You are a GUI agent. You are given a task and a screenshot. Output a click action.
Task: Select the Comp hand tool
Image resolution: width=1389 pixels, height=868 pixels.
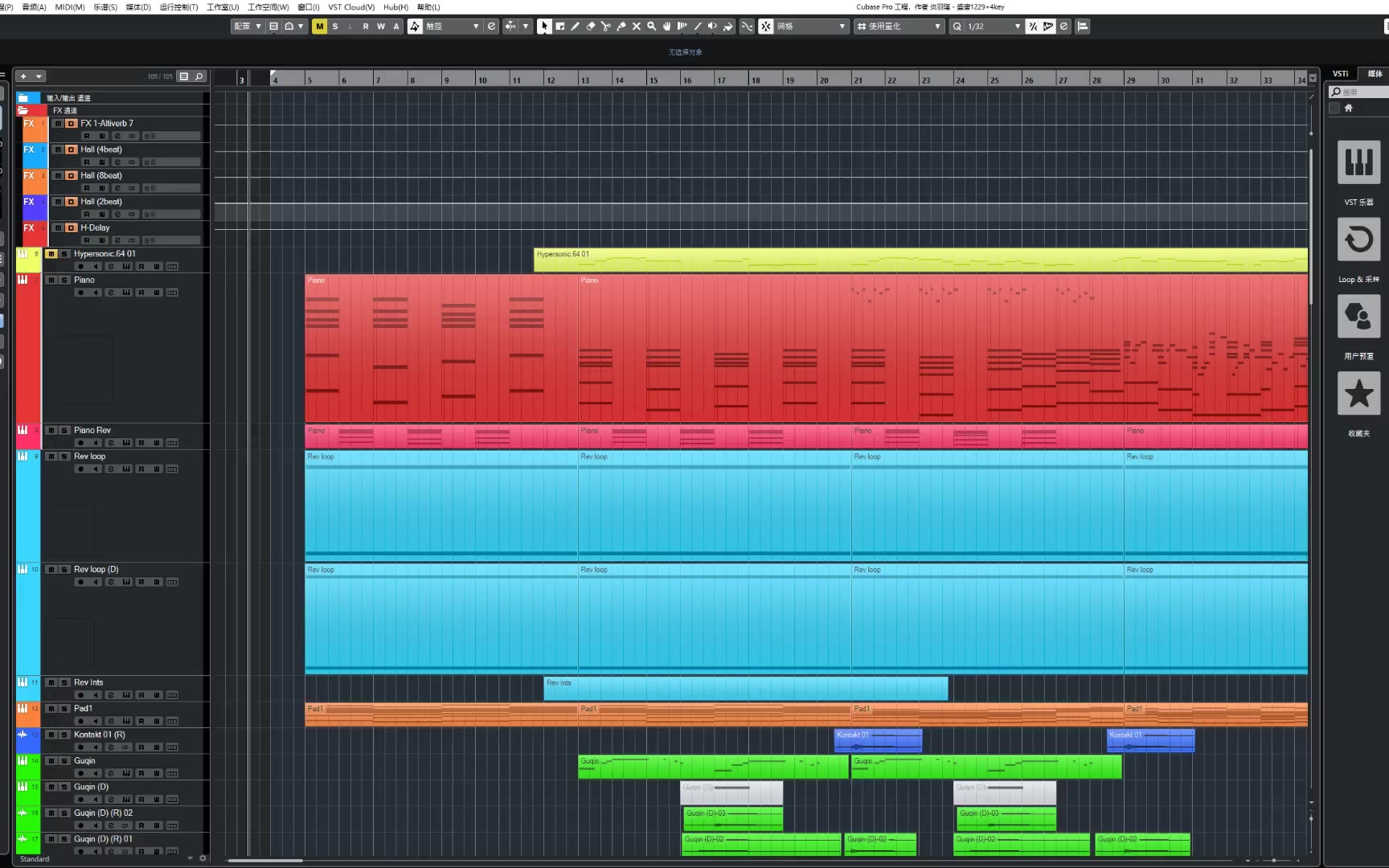pos(667,27)
